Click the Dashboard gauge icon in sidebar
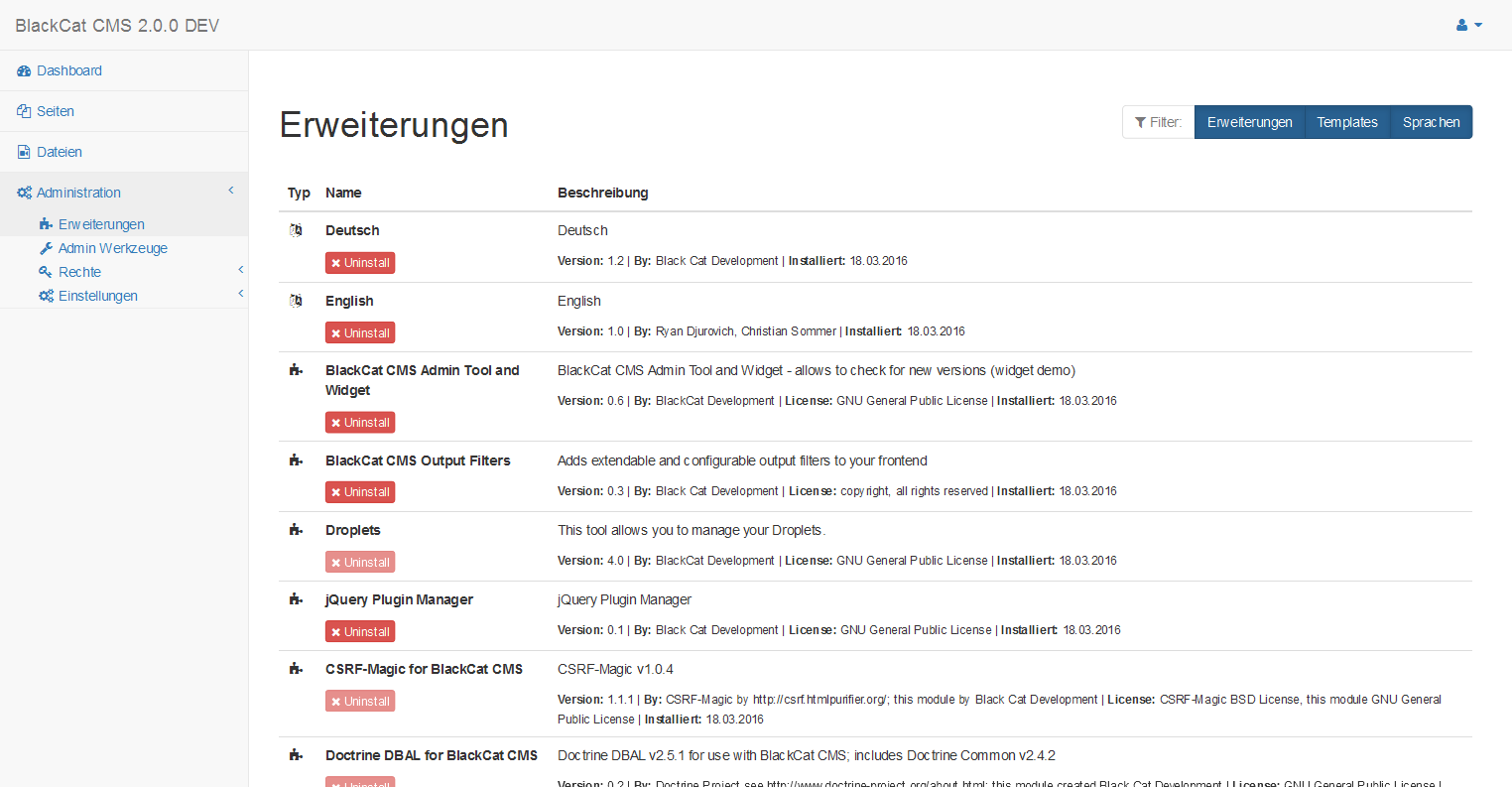The image size is (1512, 787). point(24,71)
